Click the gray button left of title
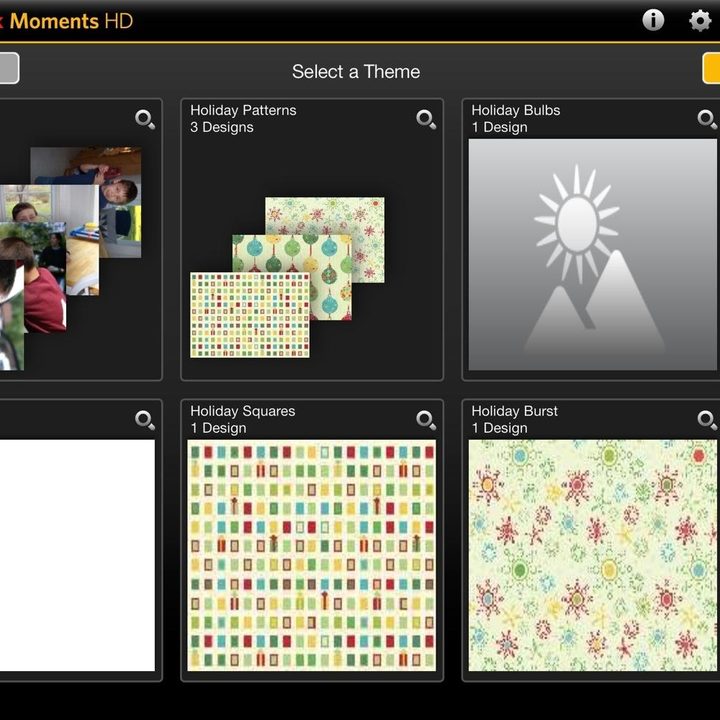Screen dimensions: 720x720 click(x=9, y=68)
